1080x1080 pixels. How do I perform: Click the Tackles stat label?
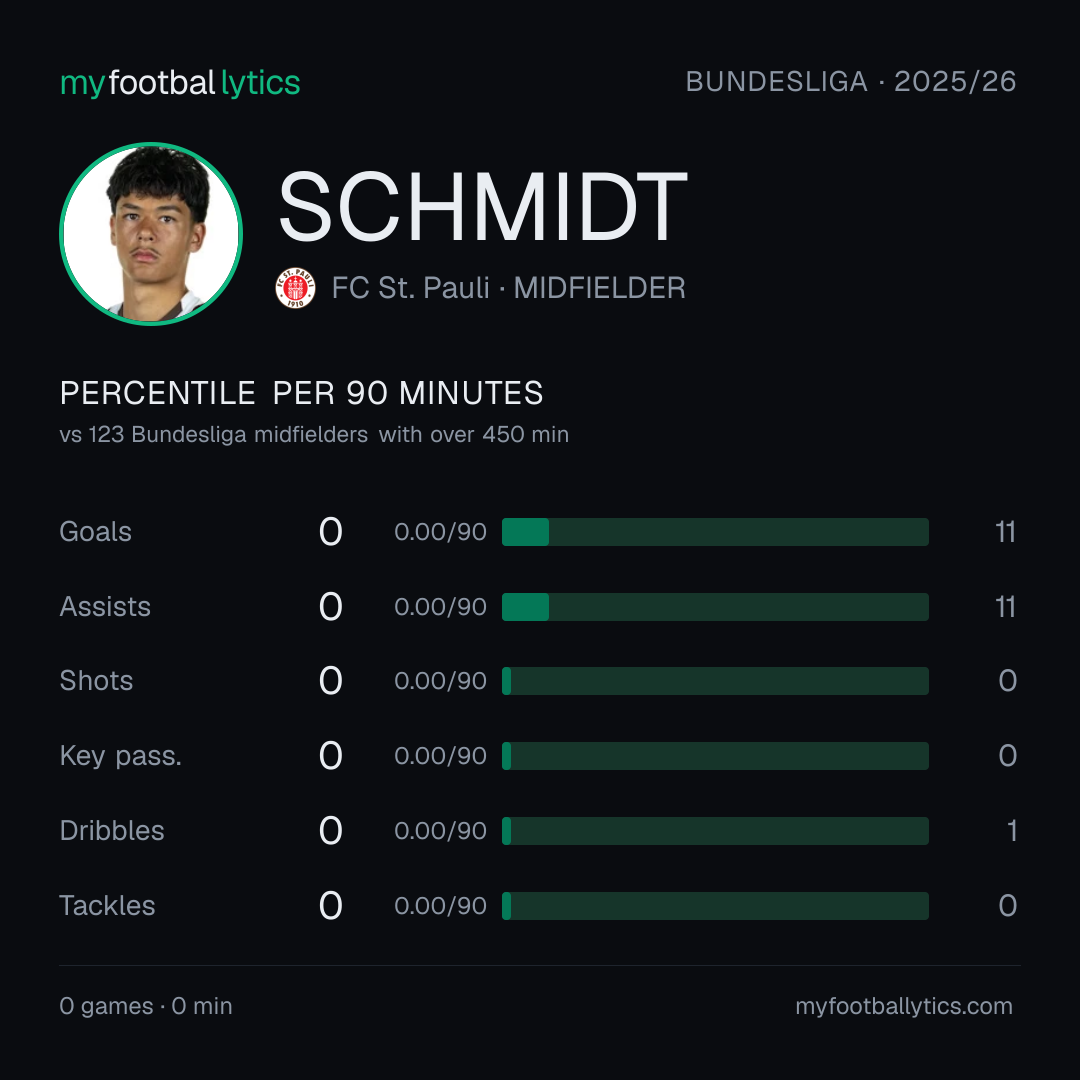(107, 906)
